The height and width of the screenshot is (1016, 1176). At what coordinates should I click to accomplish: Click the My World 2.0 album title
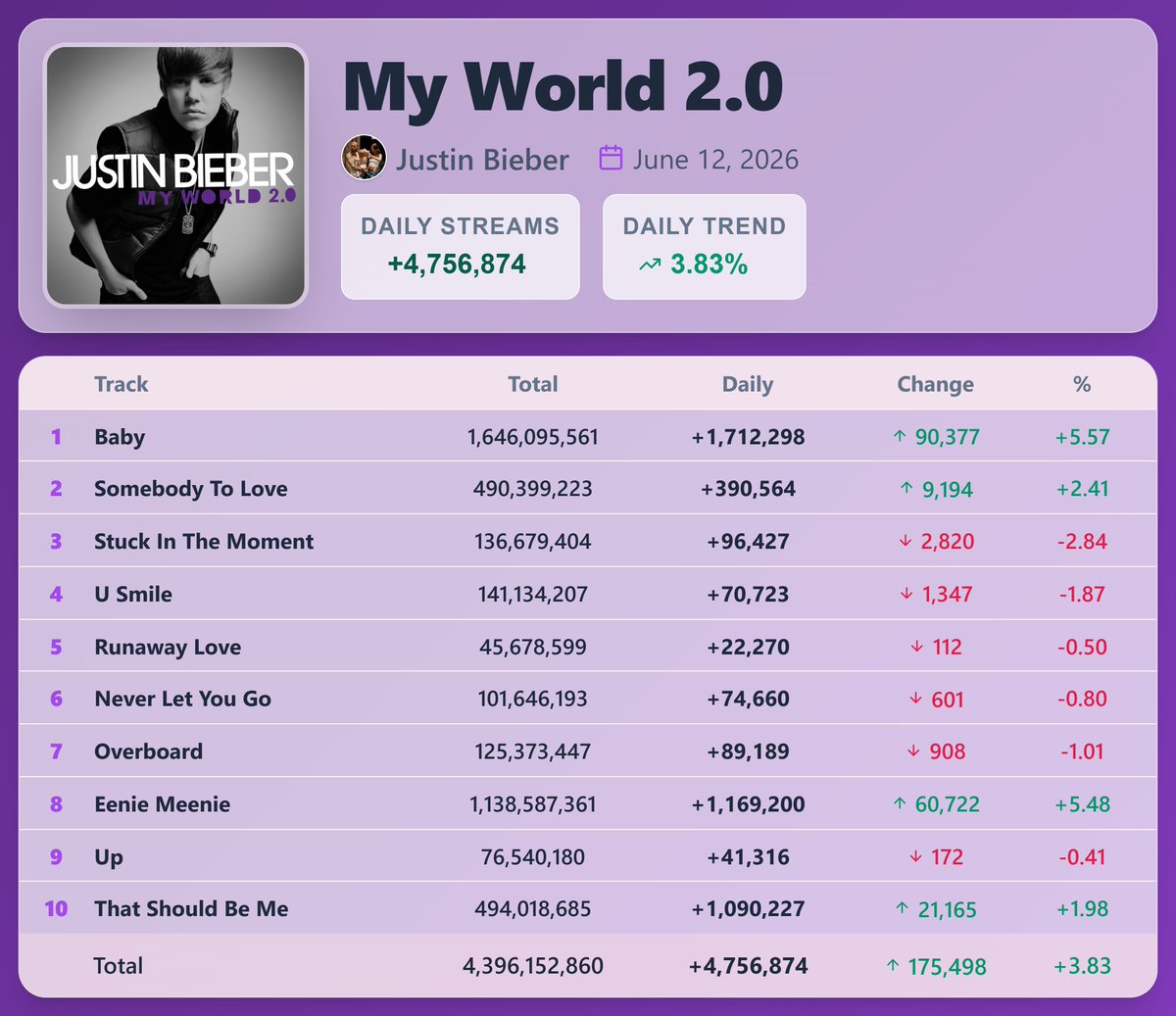click(563, 86)
